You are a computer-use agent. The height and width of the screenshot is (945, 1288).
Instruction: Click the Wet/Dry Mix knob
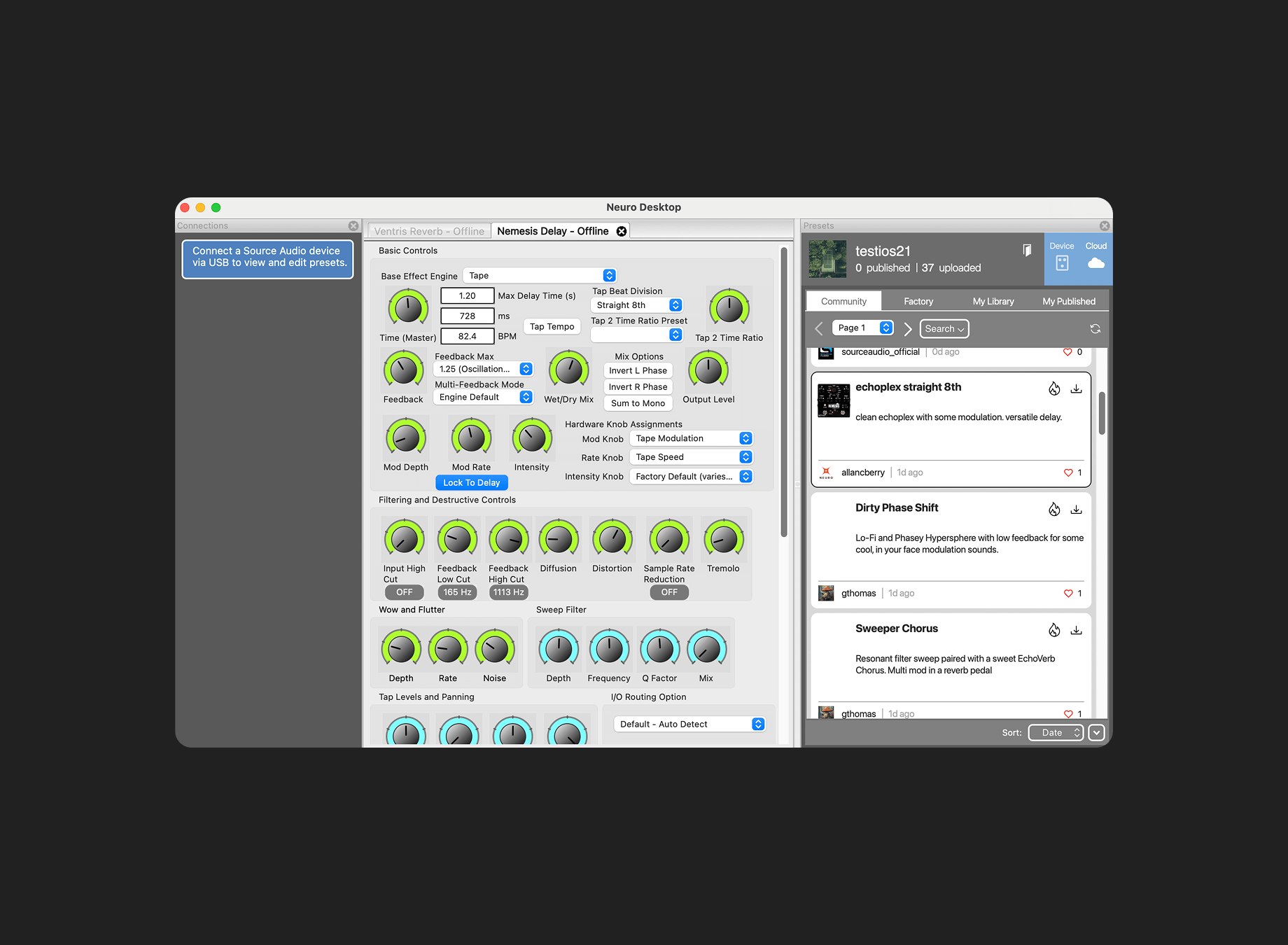tap(568, 370)
